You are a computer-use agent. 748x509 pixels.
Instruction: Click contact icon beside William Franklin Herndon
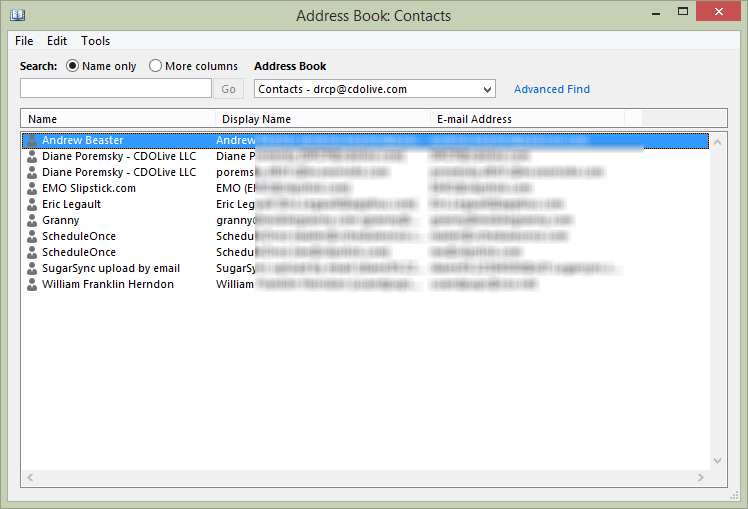point(32,284)
